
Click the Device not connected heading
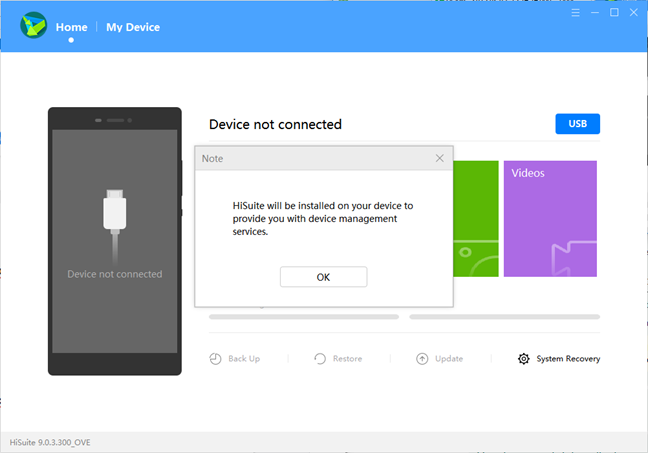point(275,124)
